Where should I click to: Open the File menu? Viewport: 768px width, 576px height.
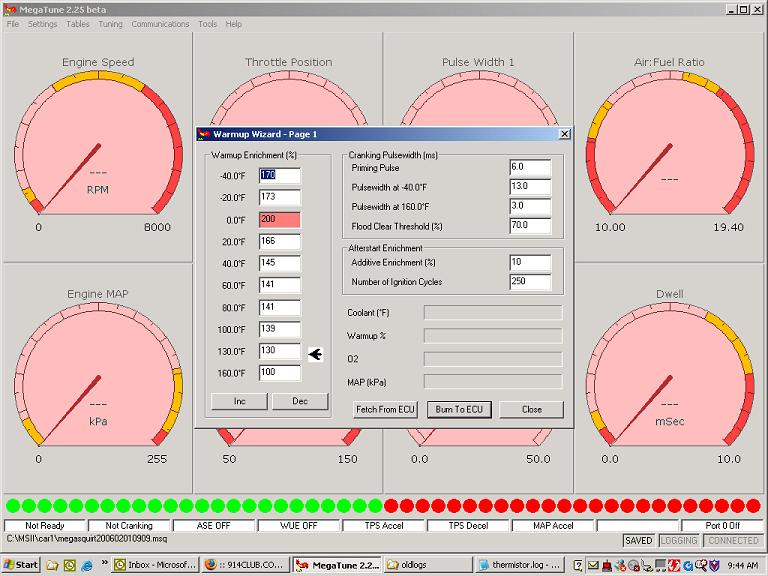click(13, 24)
